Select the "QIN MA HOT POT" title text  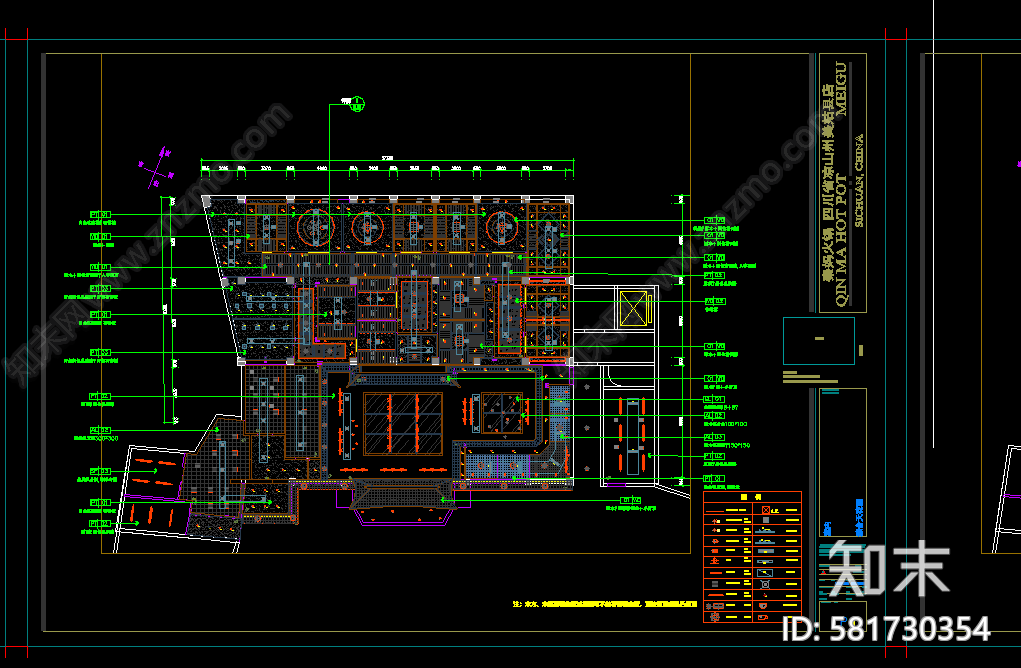(842, 240)
